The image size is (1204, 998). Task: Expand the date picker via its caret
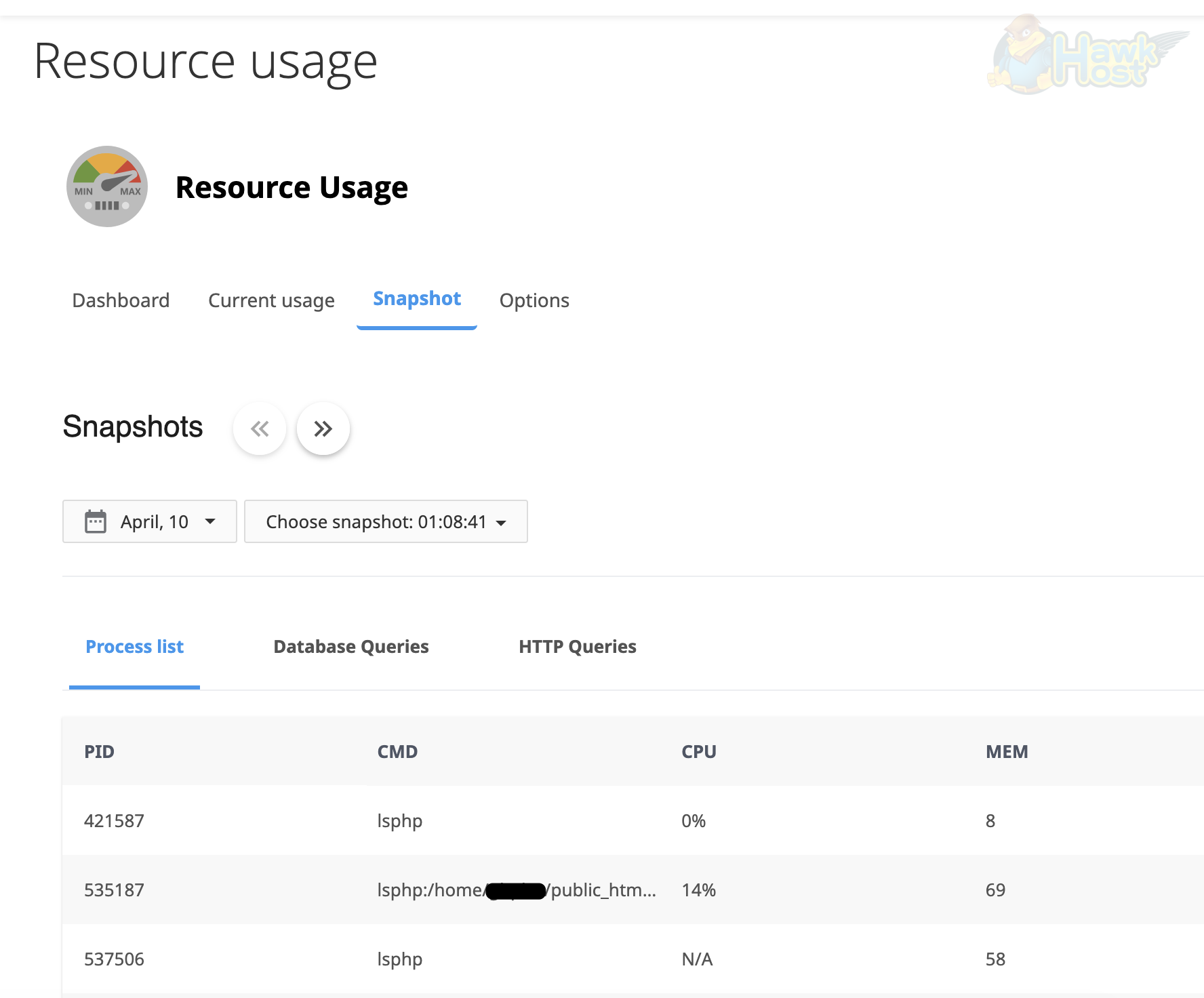[x=210, y=522]
